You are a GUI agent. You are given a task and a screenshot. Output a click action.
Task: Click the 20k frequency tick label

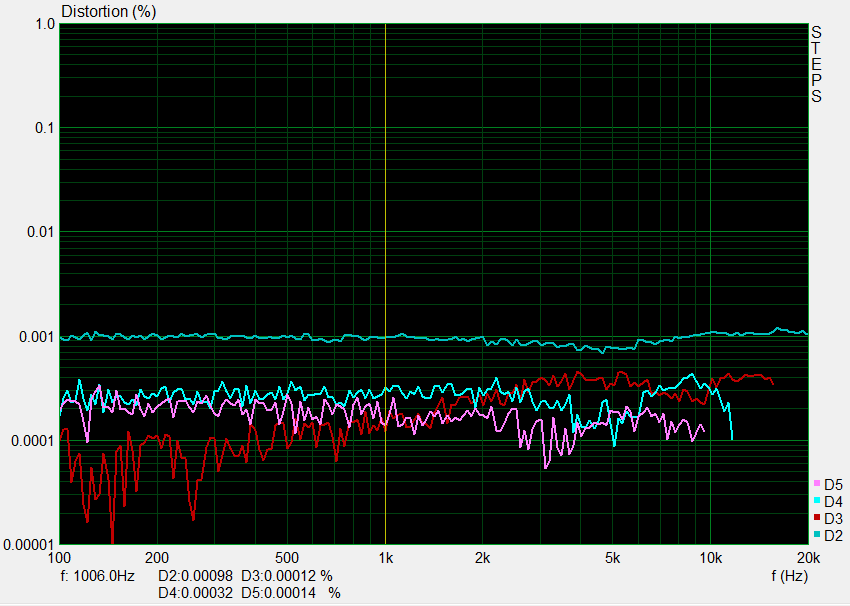808,558
